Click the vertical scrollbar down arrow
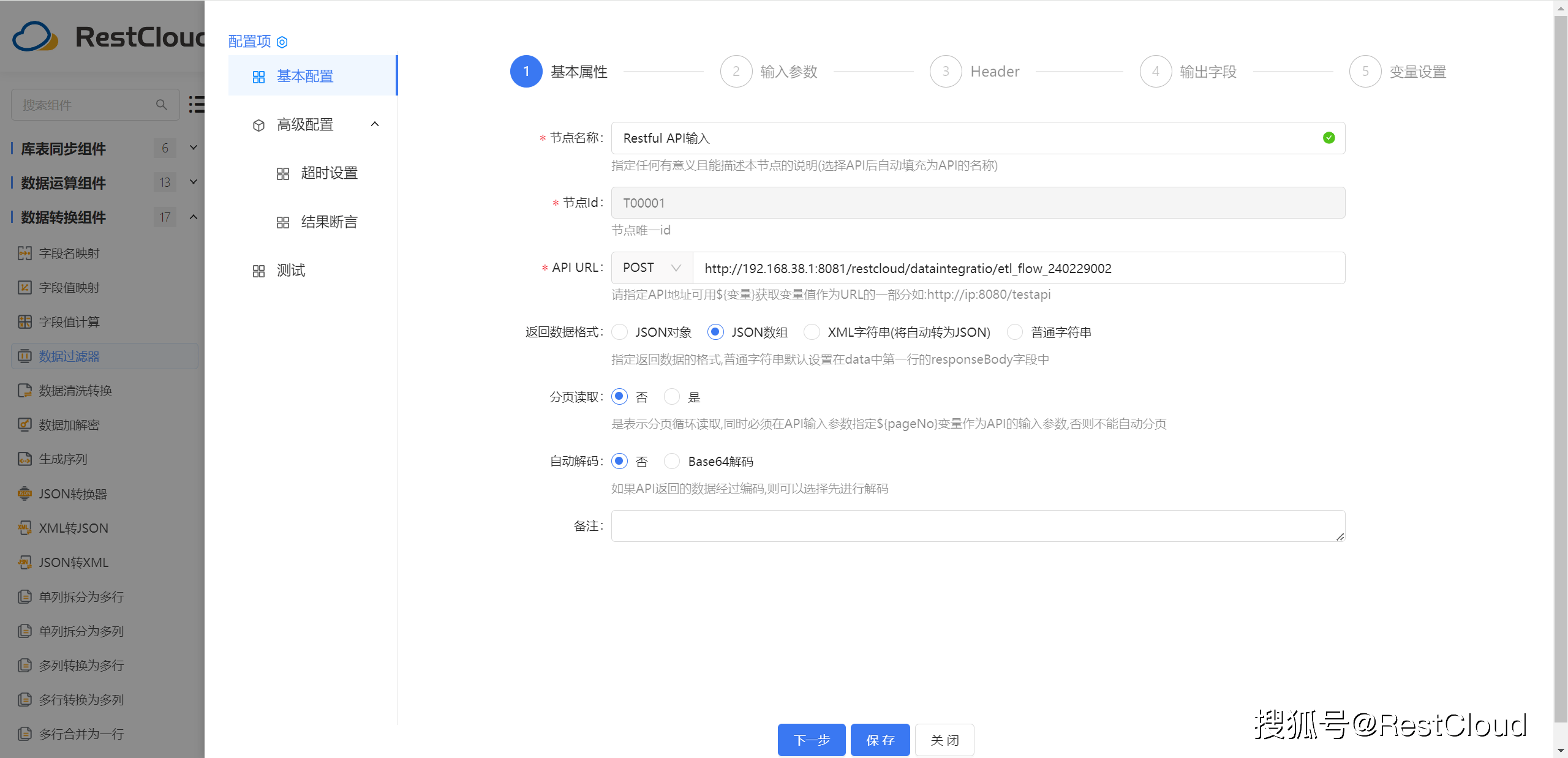This screenshot has height=758, width=1568. [x=1561, y=751]
